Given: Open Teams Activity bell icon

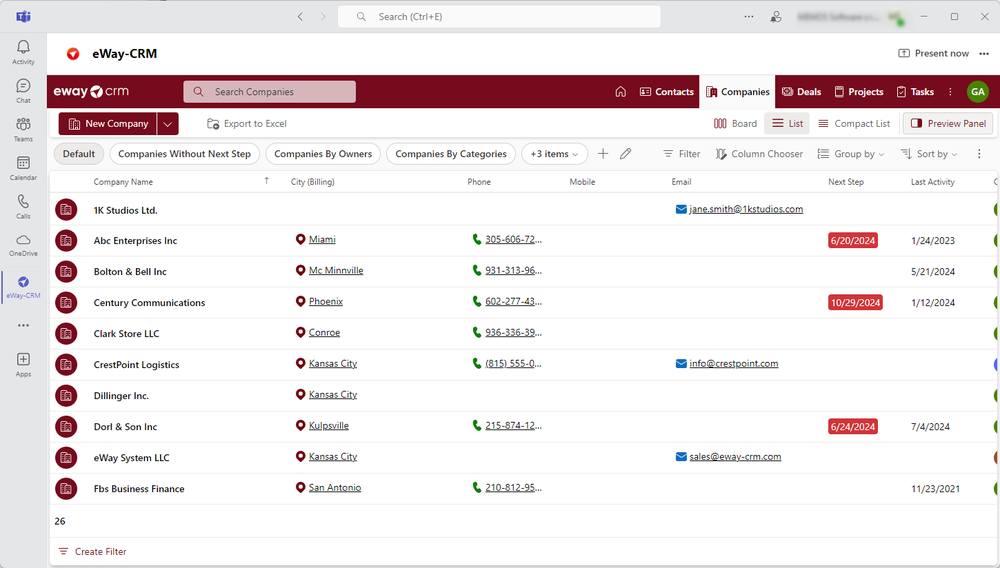Looking at the screenshot, I should [x=23, y=52].
